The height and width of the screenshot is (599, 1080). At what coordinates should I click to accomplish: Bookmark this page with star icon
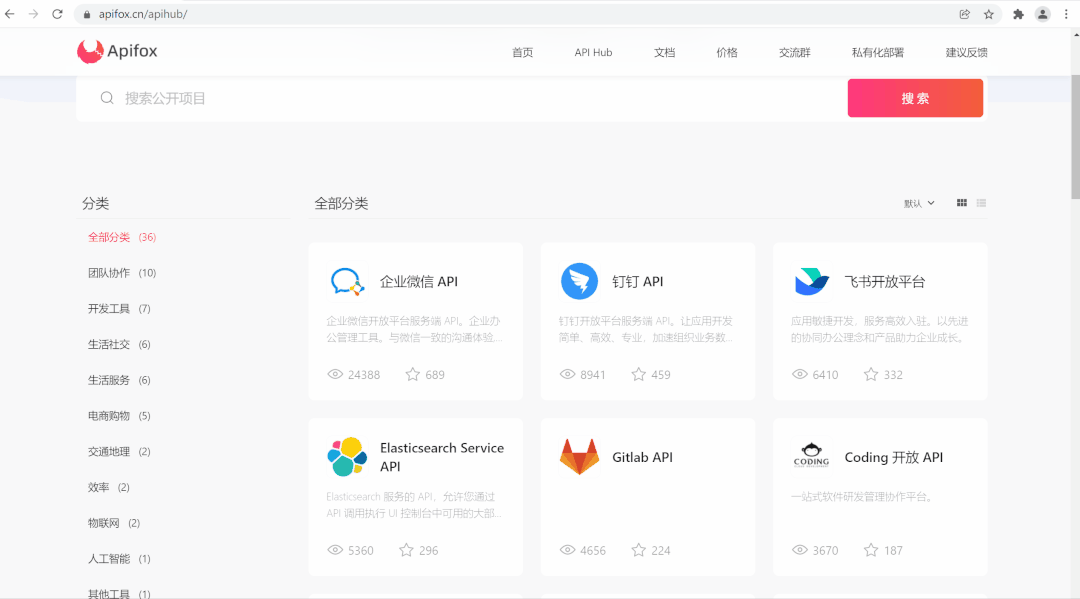[x=988, y=14]
